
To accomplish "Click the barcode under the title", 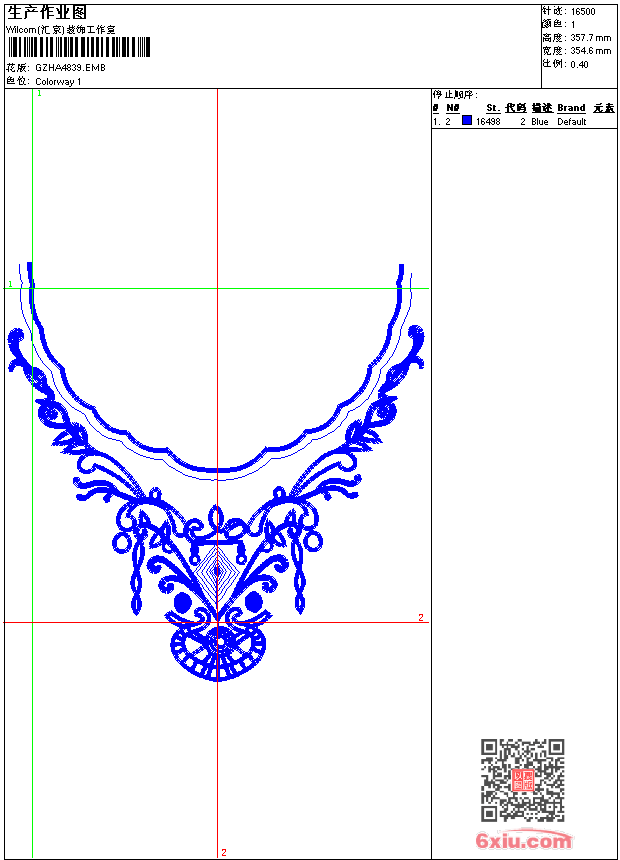I will click(x=79, y=47).
